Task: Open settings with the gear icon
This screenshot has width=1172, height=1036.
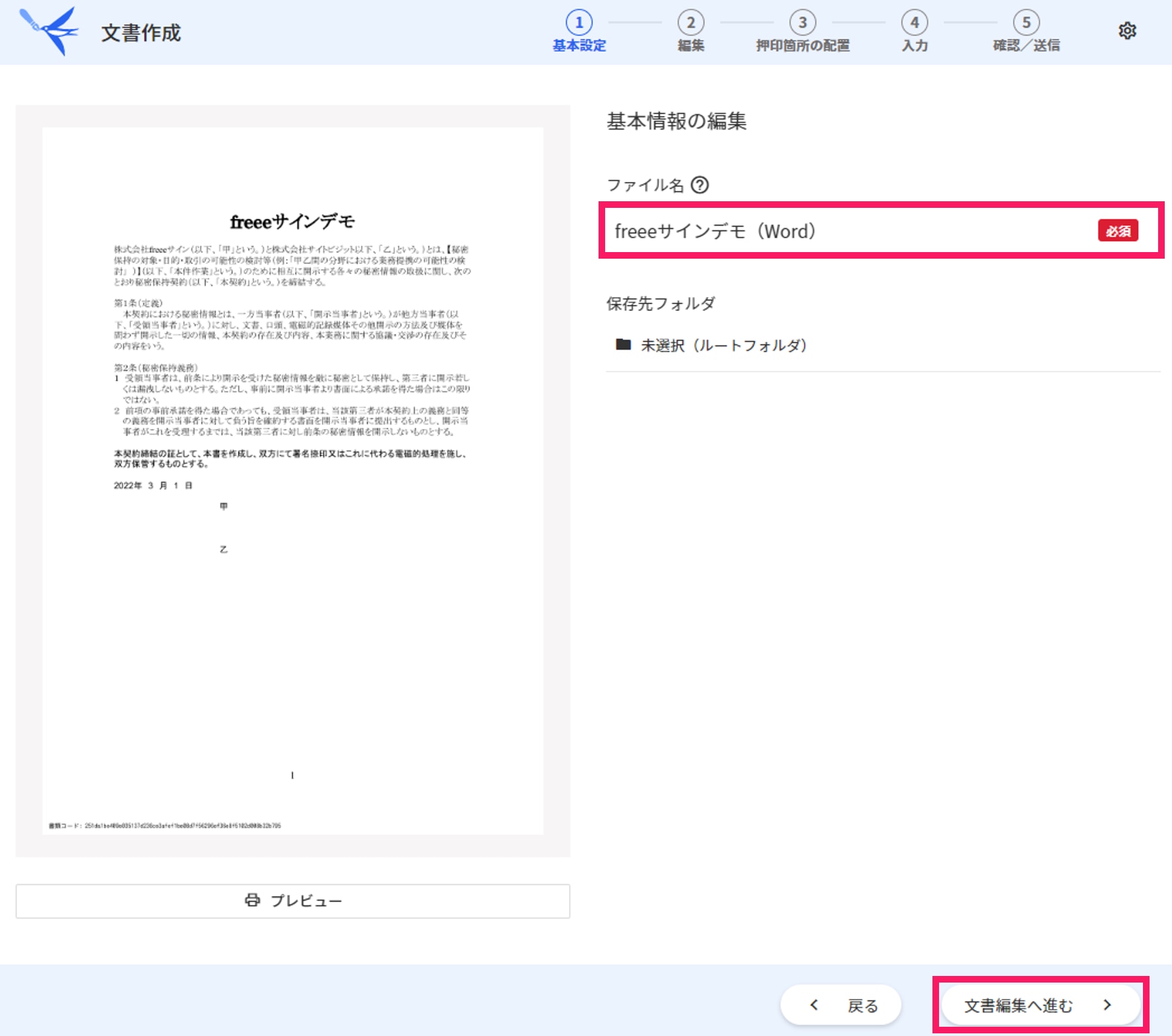Action: point(1127,31)
